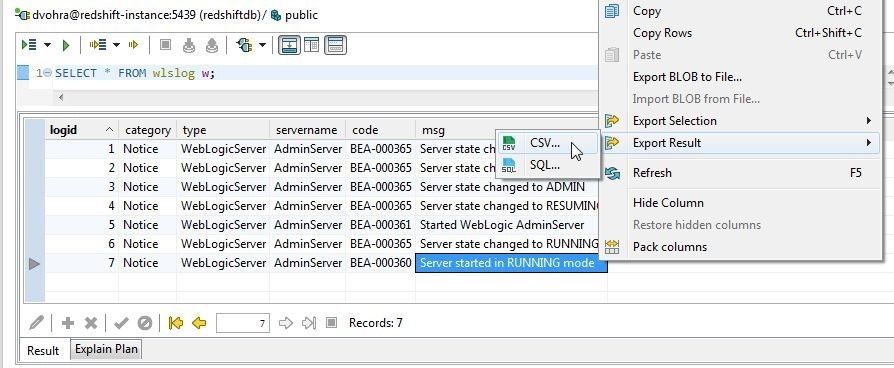Screen dimensions: 894x368
Task: Click the Export Selection icon
Action: tap(612, 121)
